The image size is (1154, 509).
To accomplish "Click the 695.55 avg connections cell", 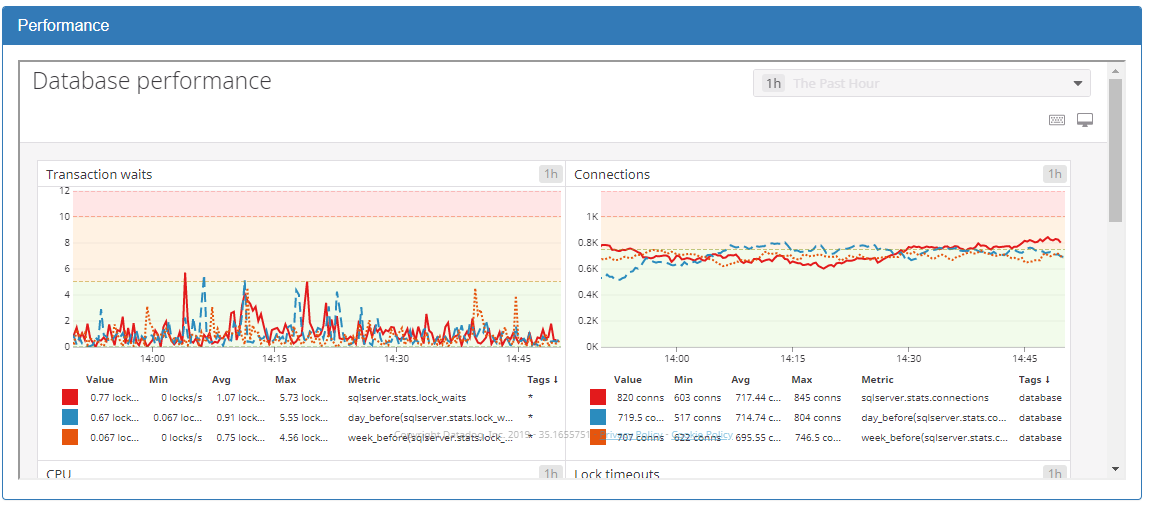I will point(756,438).
